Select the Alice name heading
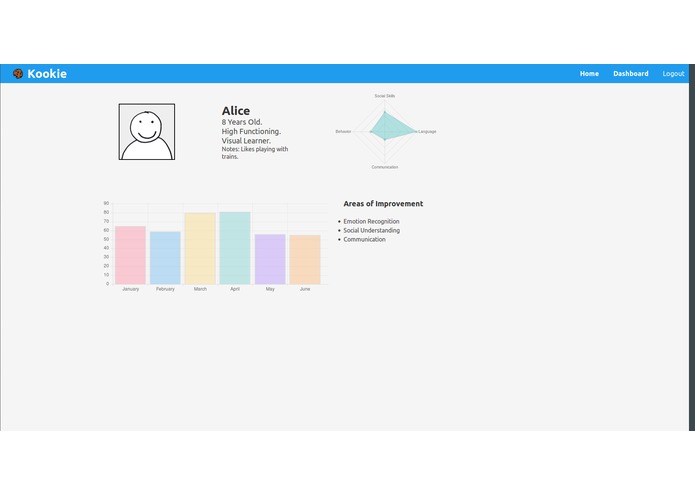 tap(236, 111)
